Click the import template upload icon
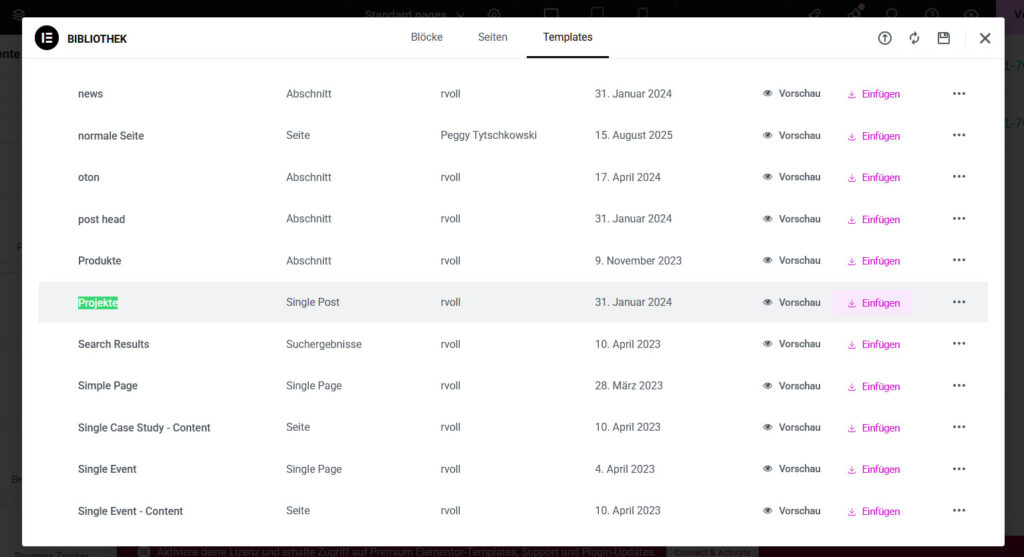The height and width of the screenshot is (557, 1024). point(885,38)
